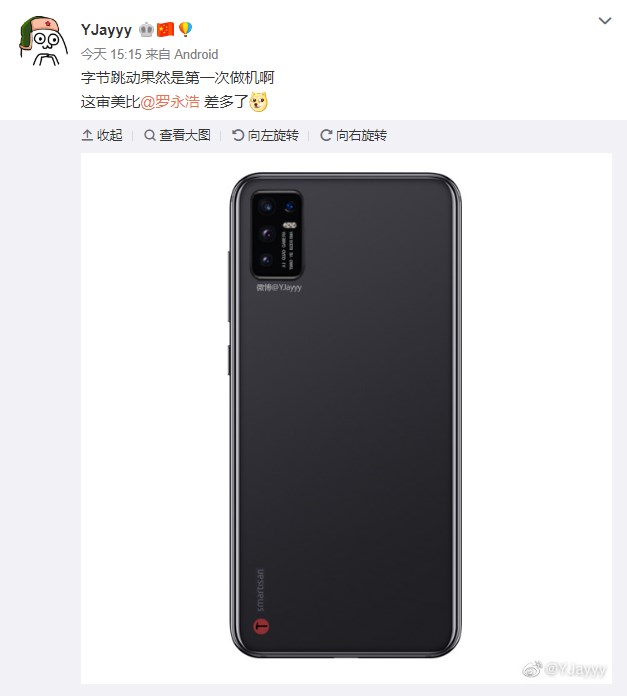Collapse the image with 收起

(x=102, y=135)
